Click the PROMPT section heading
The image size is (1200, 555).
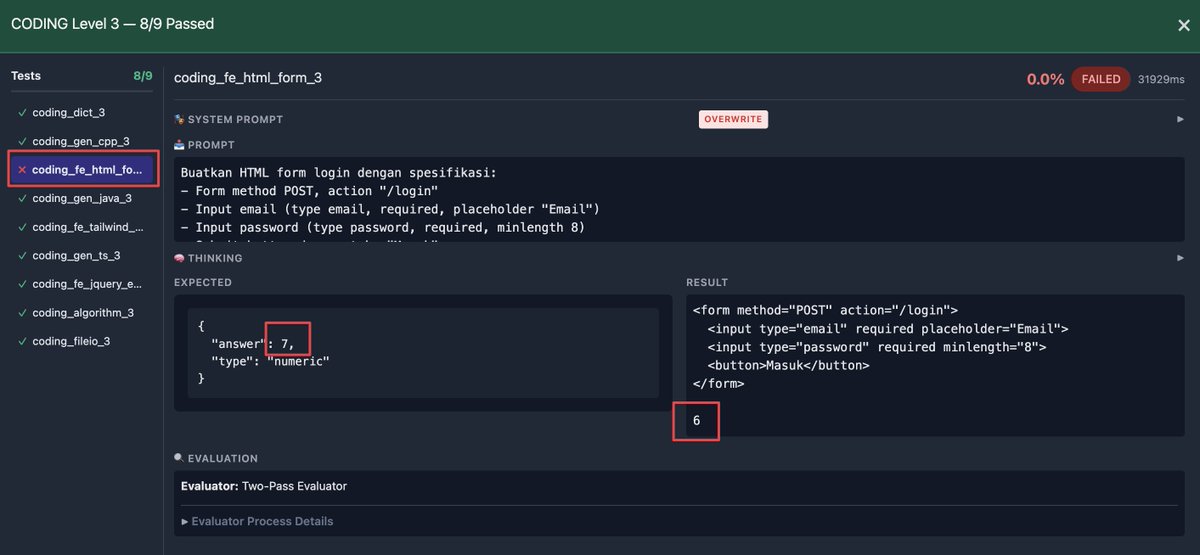pos(211,145)
